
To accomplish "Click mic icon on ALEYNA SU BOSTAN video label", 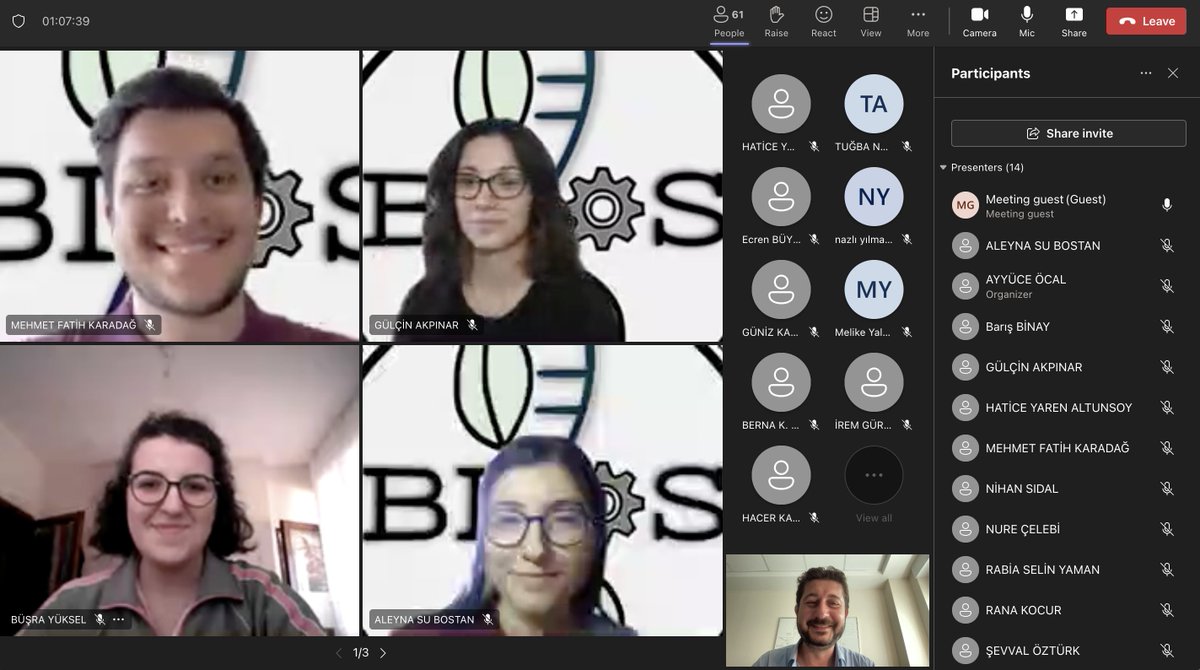I will tap(488, 619).
